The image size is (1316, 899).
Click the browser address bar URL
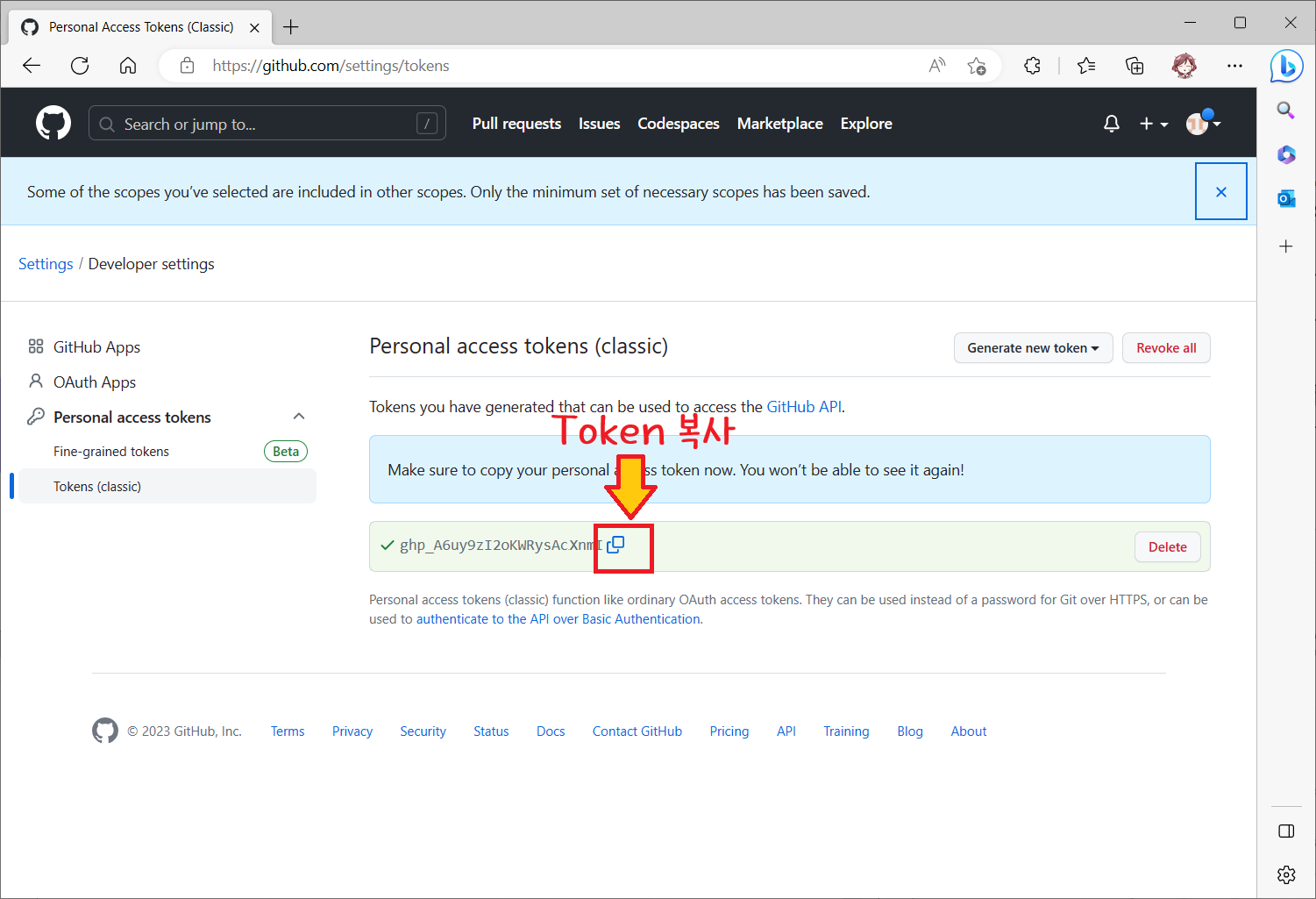click(x=331, y=66)
